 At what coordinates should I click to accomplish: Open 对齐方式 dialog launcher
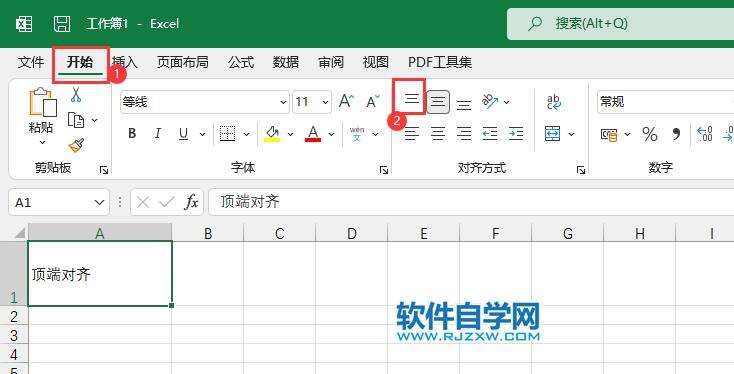581,170
